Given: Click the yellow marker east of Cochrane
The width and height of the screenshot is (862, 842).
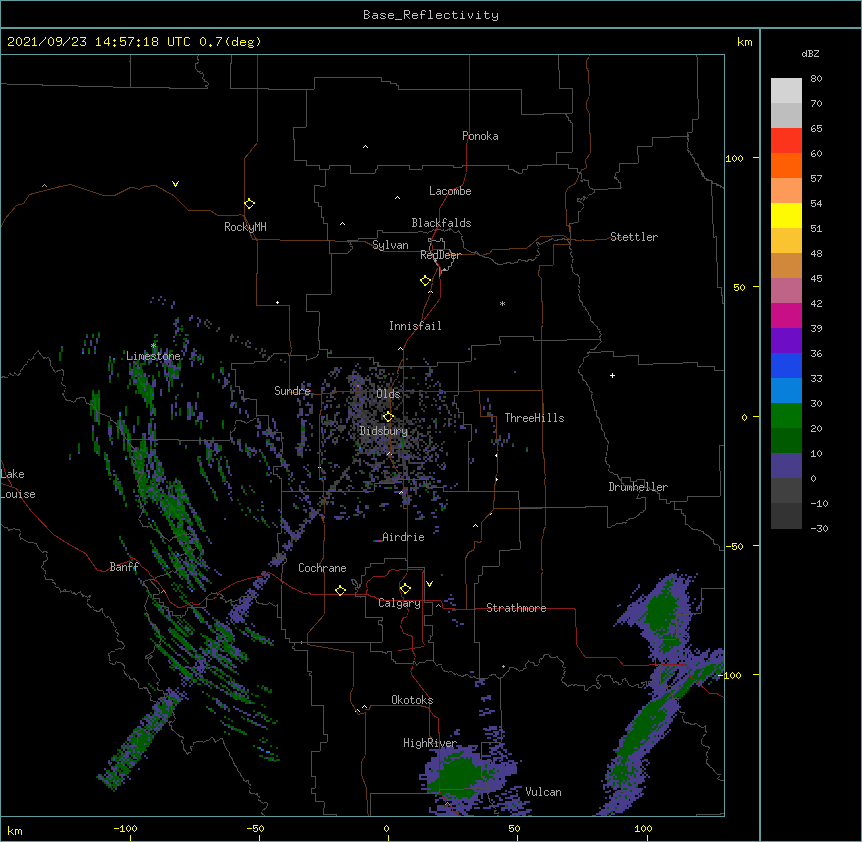Looking at the screenshot, I should click(x=340, y=590).
